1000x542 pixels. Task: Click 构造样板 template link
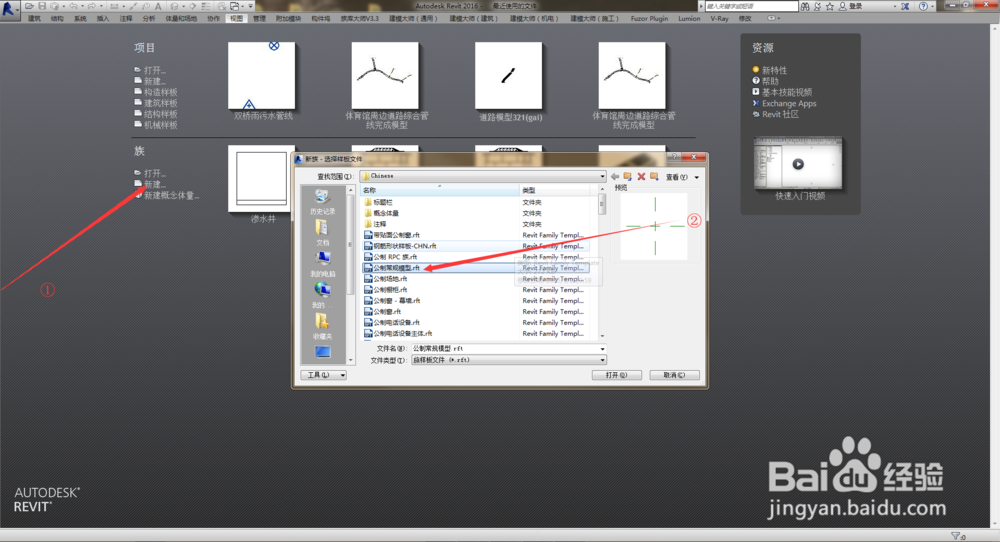(156, 92)
